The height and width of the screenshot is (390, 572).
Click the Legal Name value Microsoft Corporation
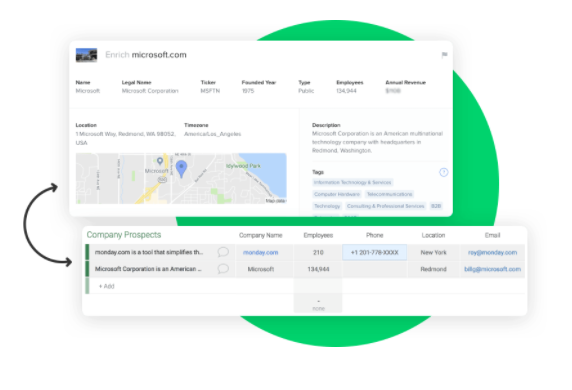[150, 91]
